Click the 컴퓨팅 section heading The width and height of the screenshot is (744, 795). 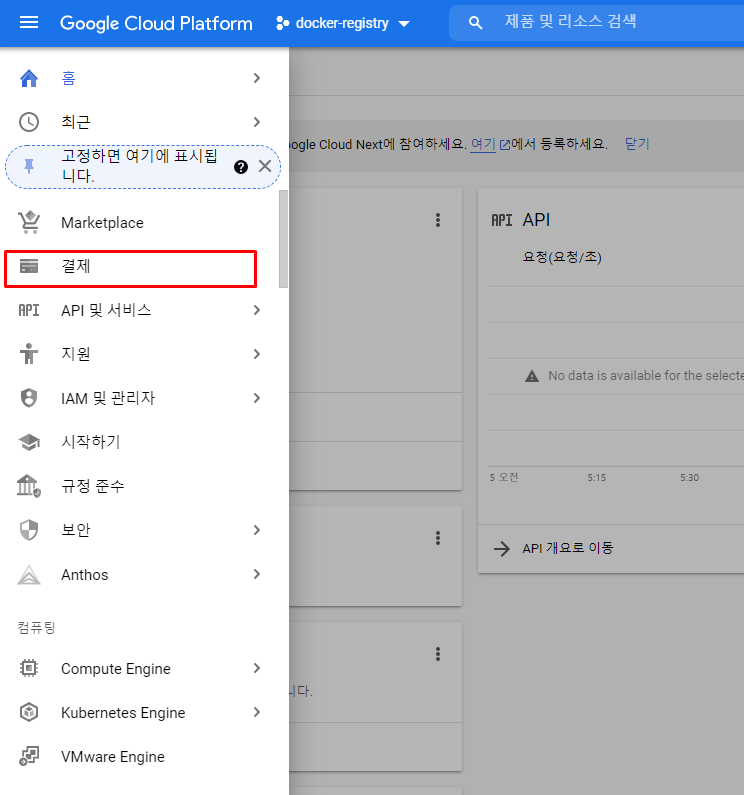[x=37, y=628]
